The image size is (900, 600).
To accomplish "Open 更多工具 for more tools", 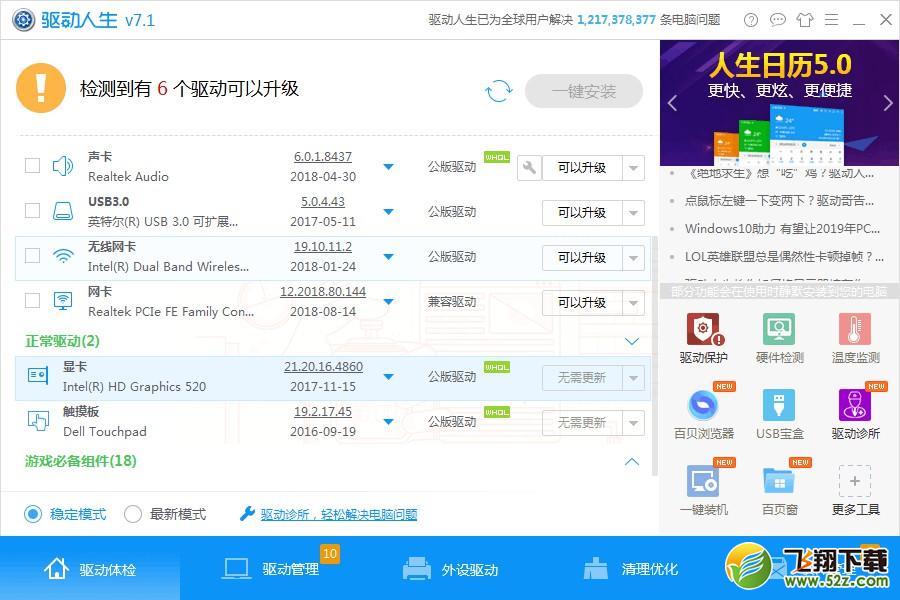I will (855, 487).
